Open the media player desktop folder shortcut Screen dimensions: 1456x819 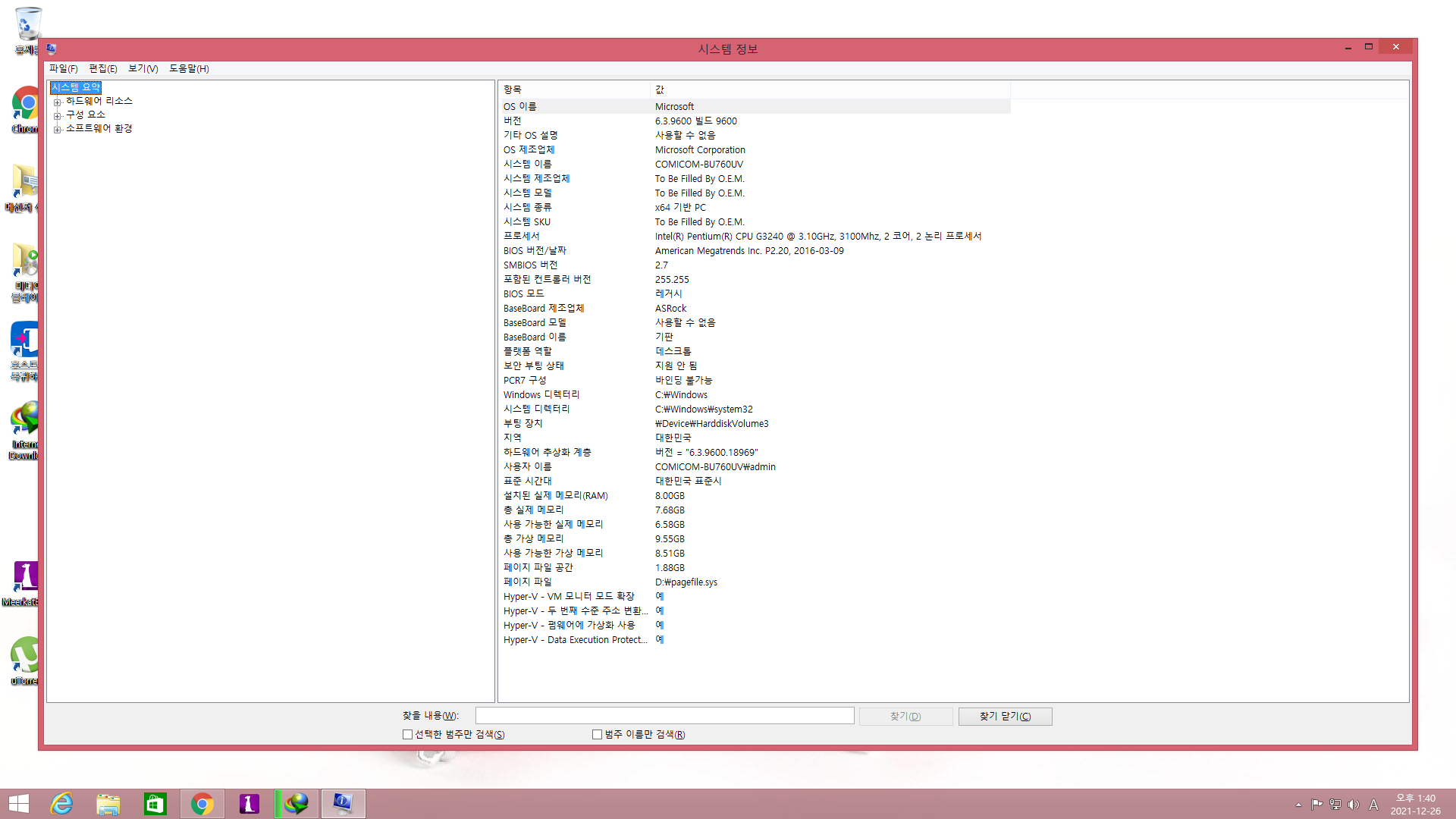pos(24,273)
